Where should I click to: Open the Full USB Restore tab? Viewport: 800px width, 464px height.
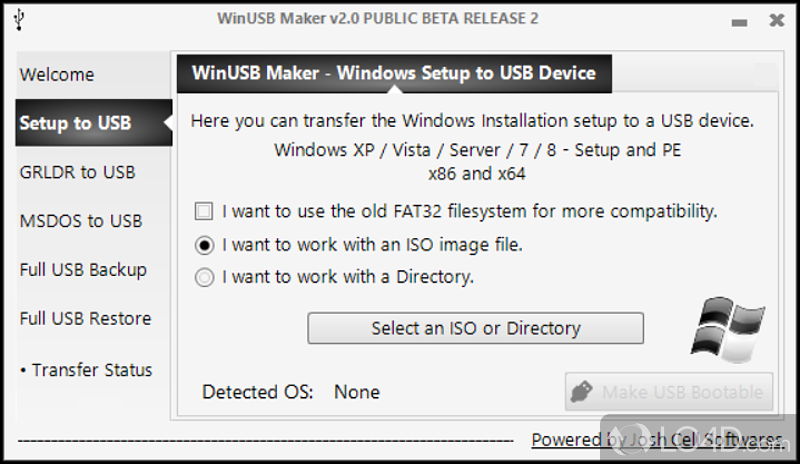[85, 319]
